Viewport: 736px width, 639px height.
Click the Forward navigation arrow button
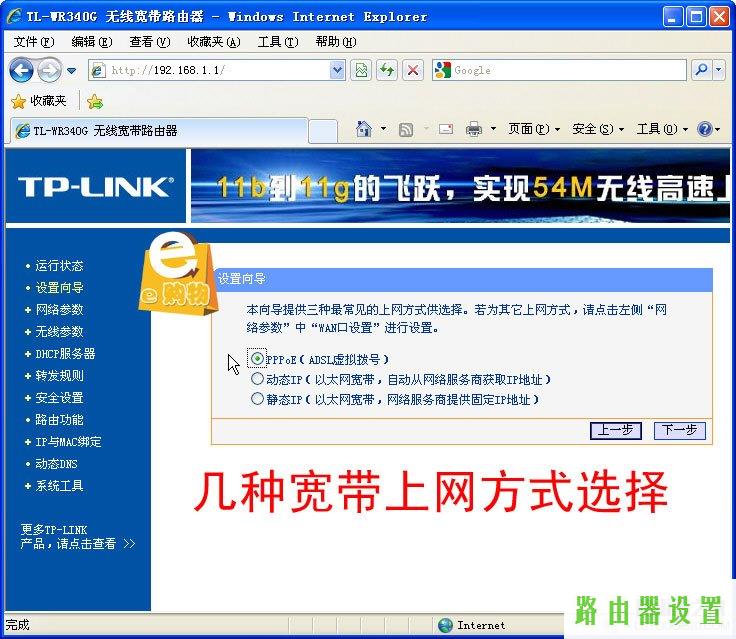[x=49, y=70]
